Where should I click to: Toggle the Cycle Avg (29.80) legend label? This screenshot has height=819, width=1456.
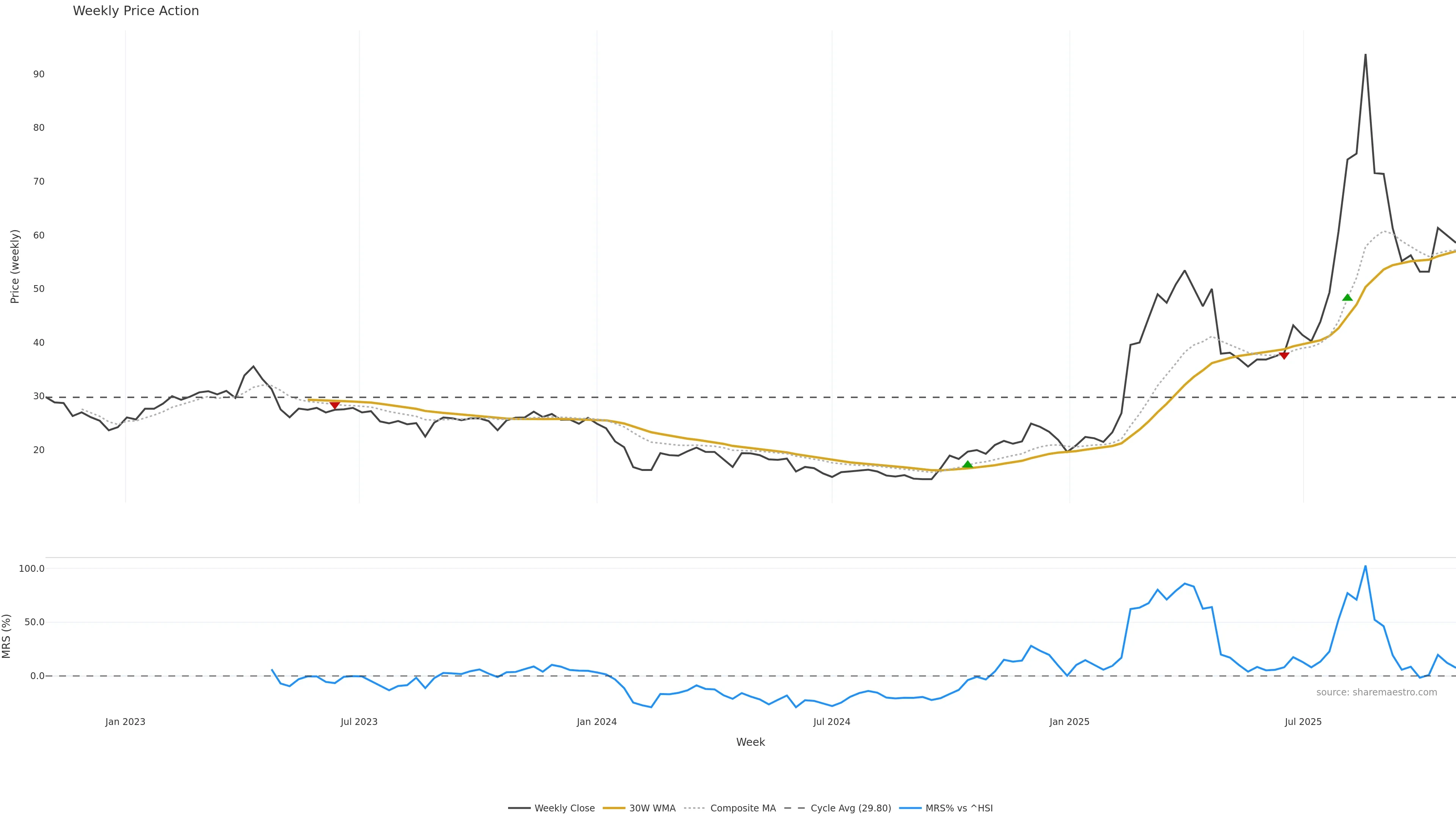(x=850, y=808)
